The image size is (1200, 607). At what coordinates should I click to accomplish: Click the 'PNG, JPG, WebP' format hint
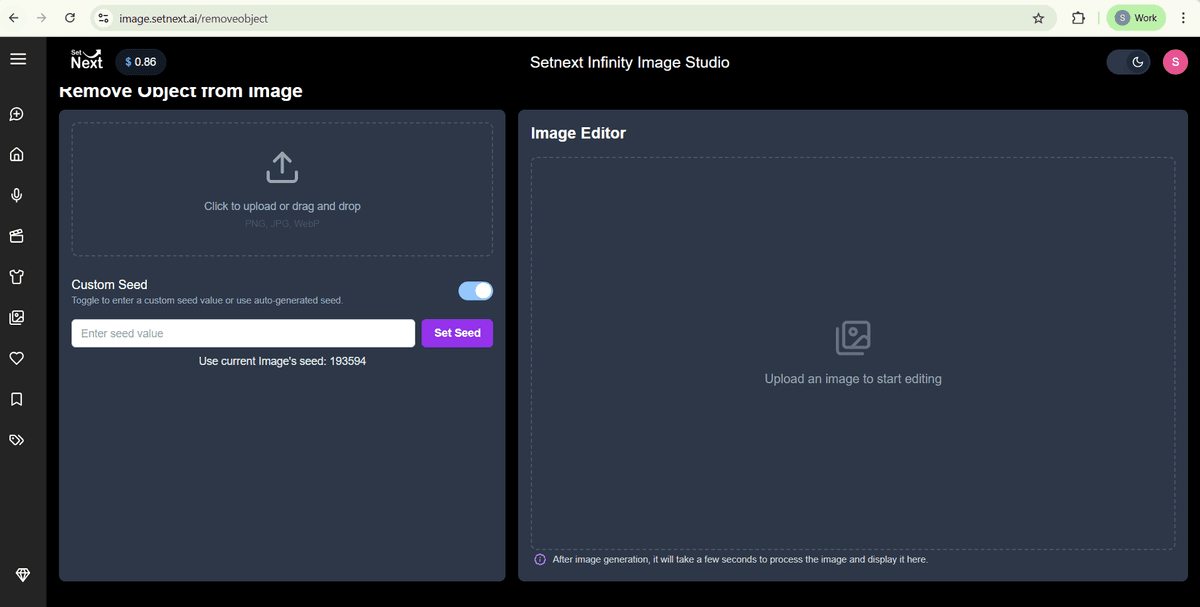pyautogui.click(x=282, y=224)
